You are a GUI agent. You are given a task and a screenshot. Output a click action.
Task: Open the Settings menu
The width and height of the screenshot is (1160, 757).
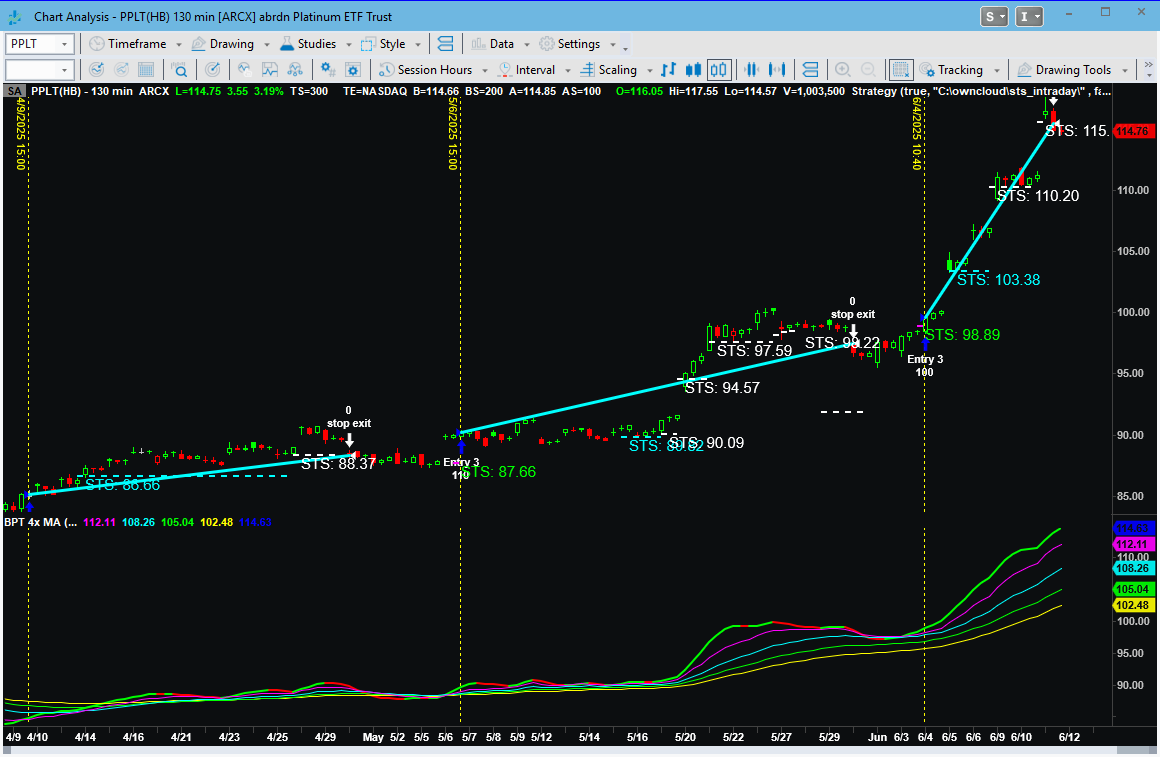click(x=569, y=44)
